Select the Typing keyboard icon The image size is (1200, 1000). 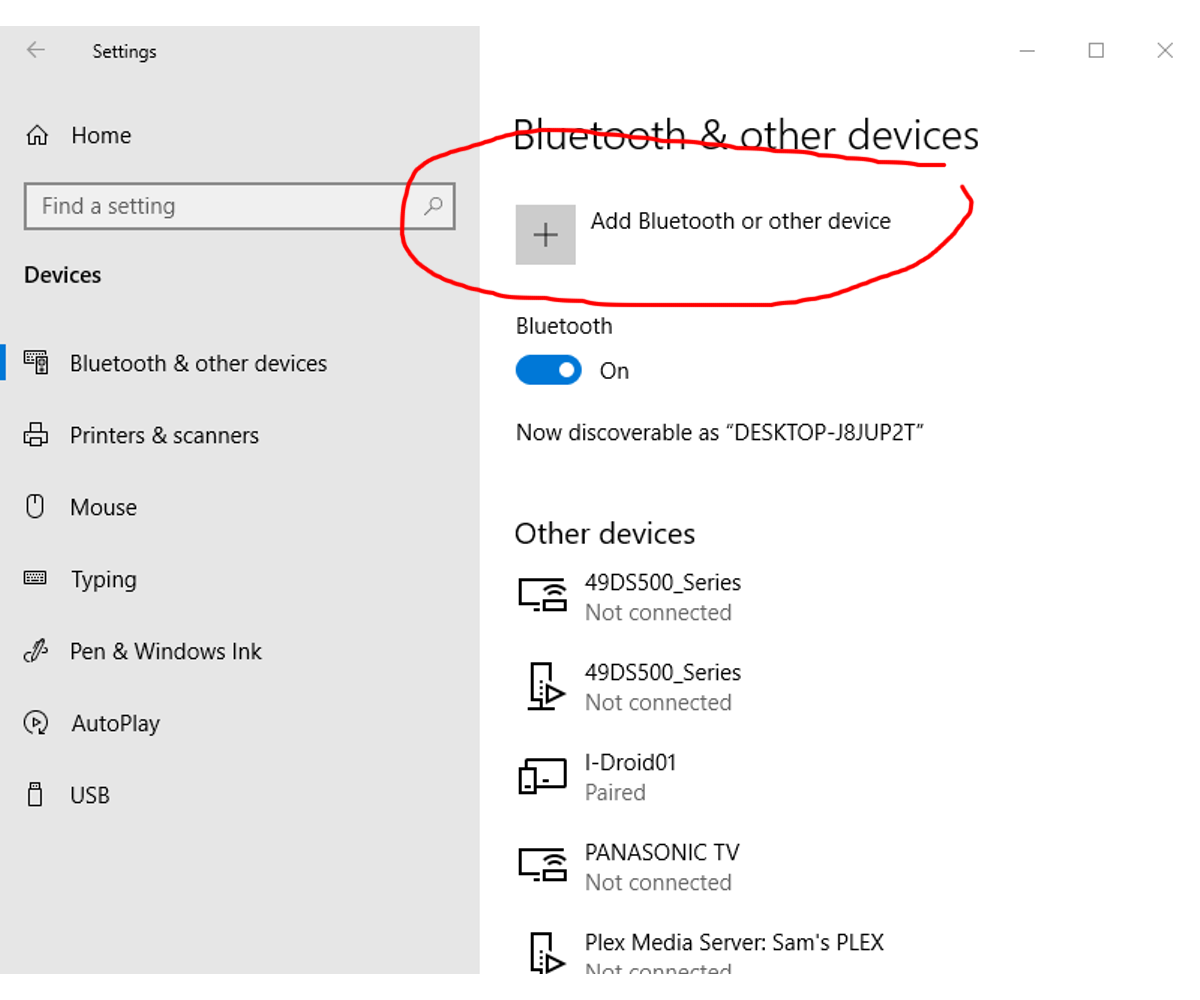click(x=35, y=578)
